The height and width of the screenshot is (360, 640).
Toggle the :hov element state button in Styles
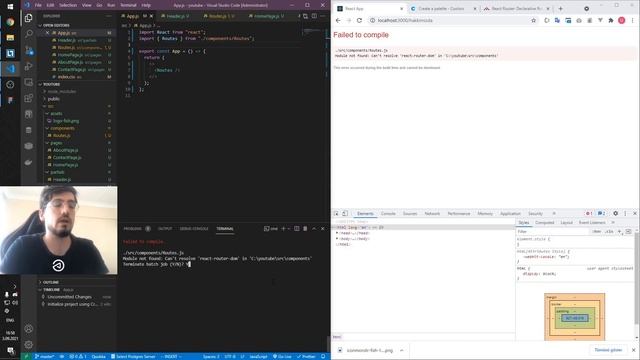597,231
